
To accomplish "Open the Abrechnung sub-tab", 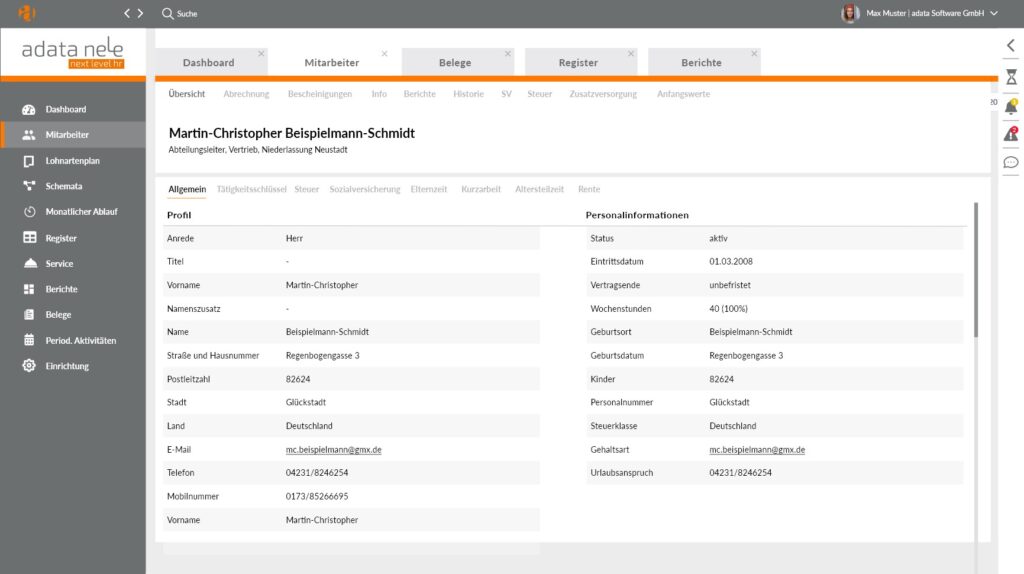I will point(246,94).
